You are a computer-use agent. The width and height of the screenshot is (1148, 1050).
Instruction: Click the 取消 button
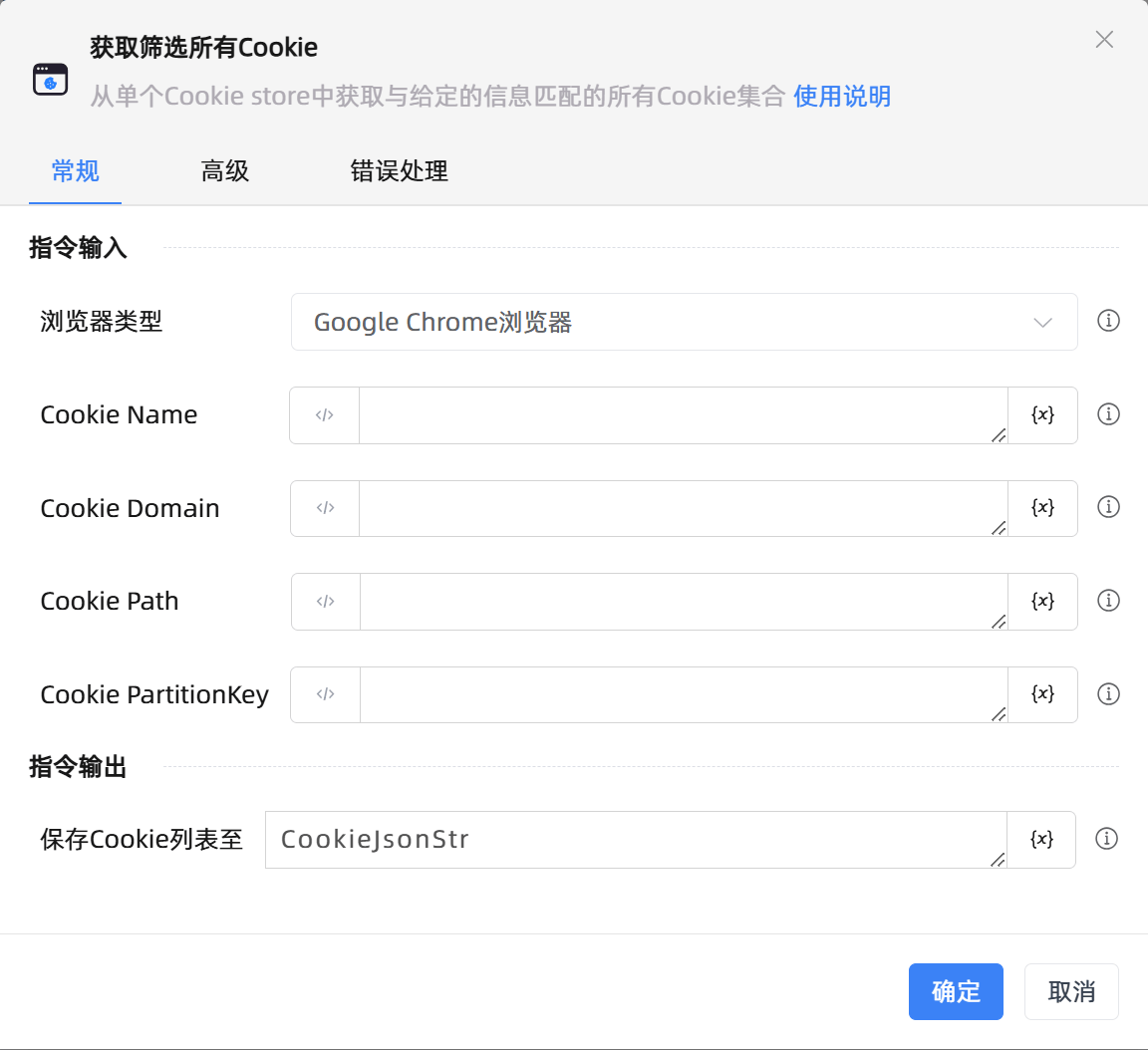pyautogui.click(x=1071, y=991)
